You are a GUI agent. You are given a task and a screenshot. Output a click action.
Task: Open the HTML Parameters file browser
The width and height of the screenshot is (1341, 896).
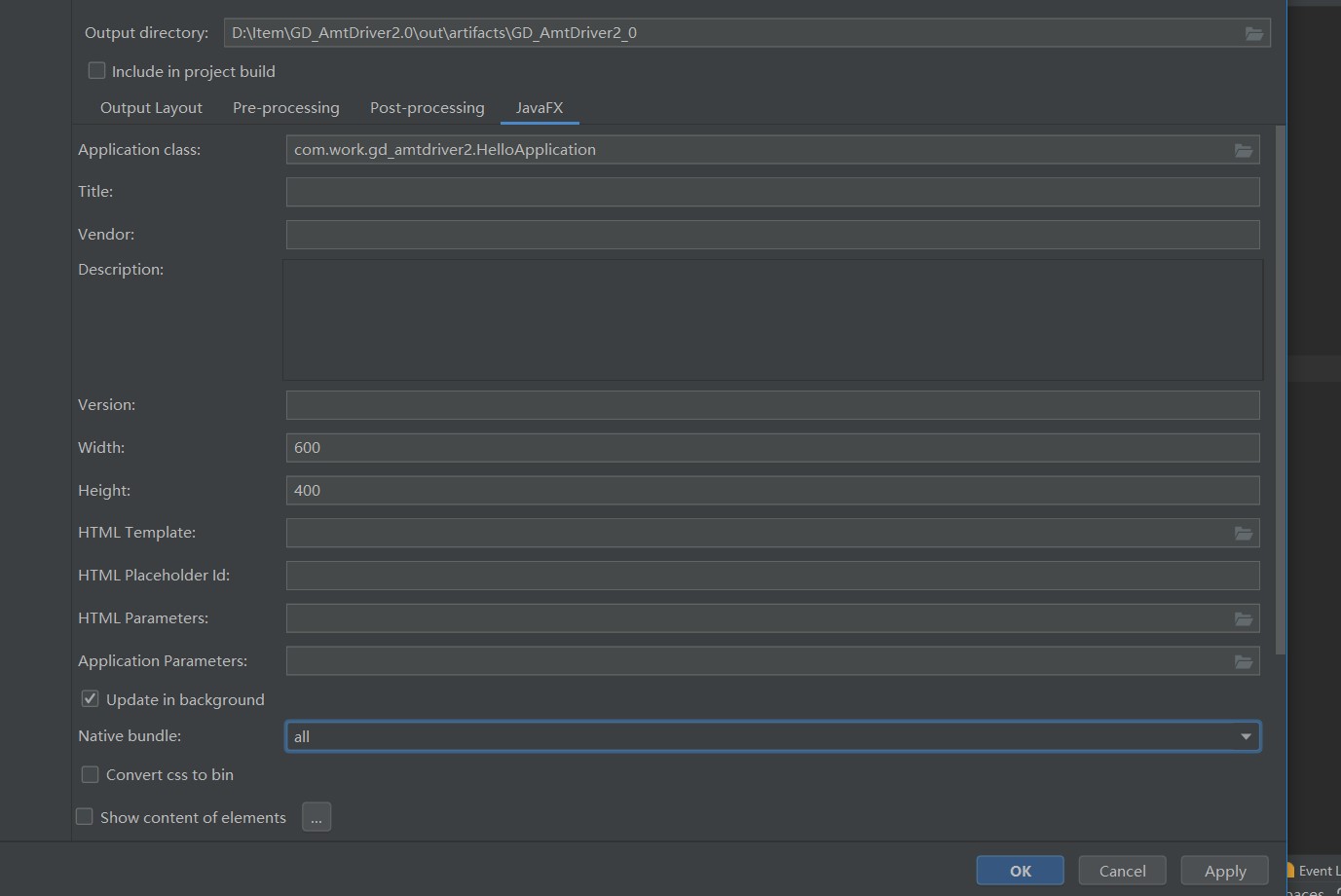pyautogui.click(x=1243, y=618)
